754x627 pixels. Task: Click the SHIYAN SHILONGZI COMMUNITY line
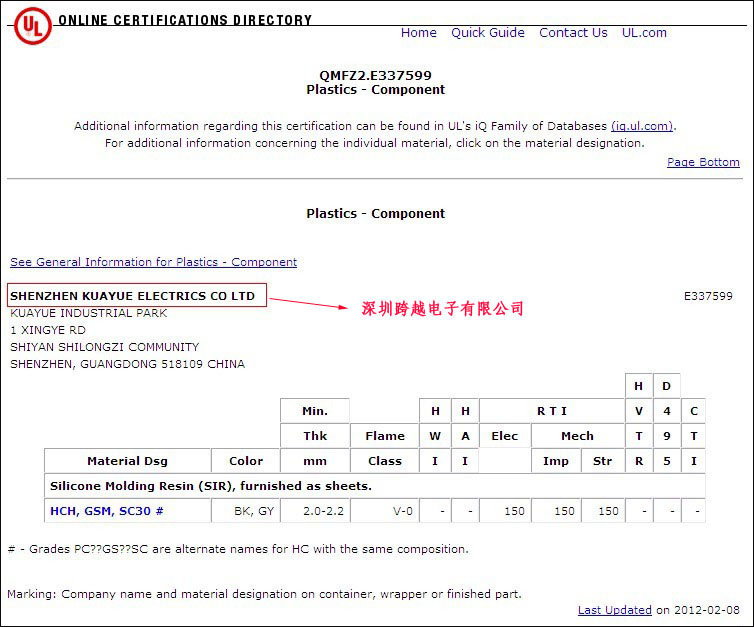tap(104, 347)
